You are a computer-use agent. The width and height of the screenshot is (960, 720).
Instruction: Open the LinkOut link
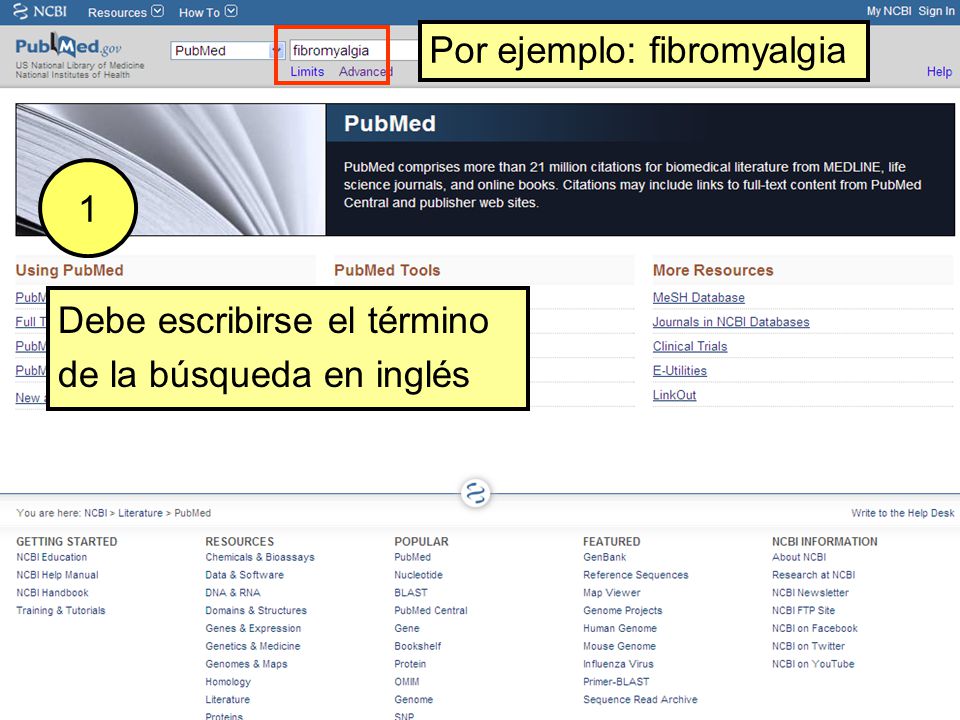point(674,396)
